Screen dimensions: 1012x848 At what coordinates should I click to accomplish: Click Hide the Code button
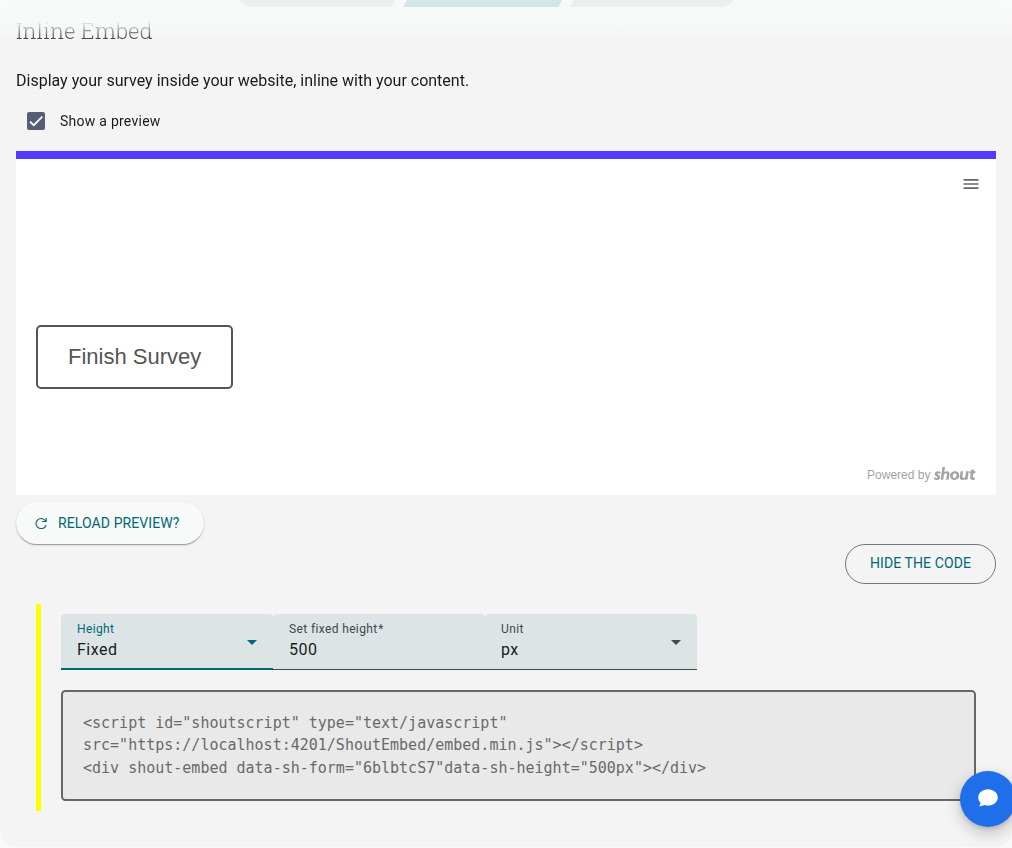(x=920, y=563)
